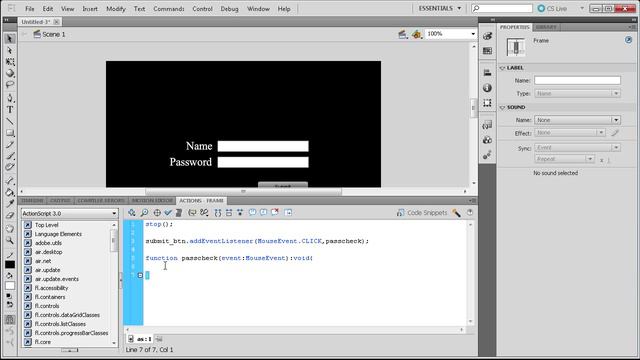Screen dimensions: 640x360
Task: Select the Rectangle tool
Action: click(x=10, y=133)
